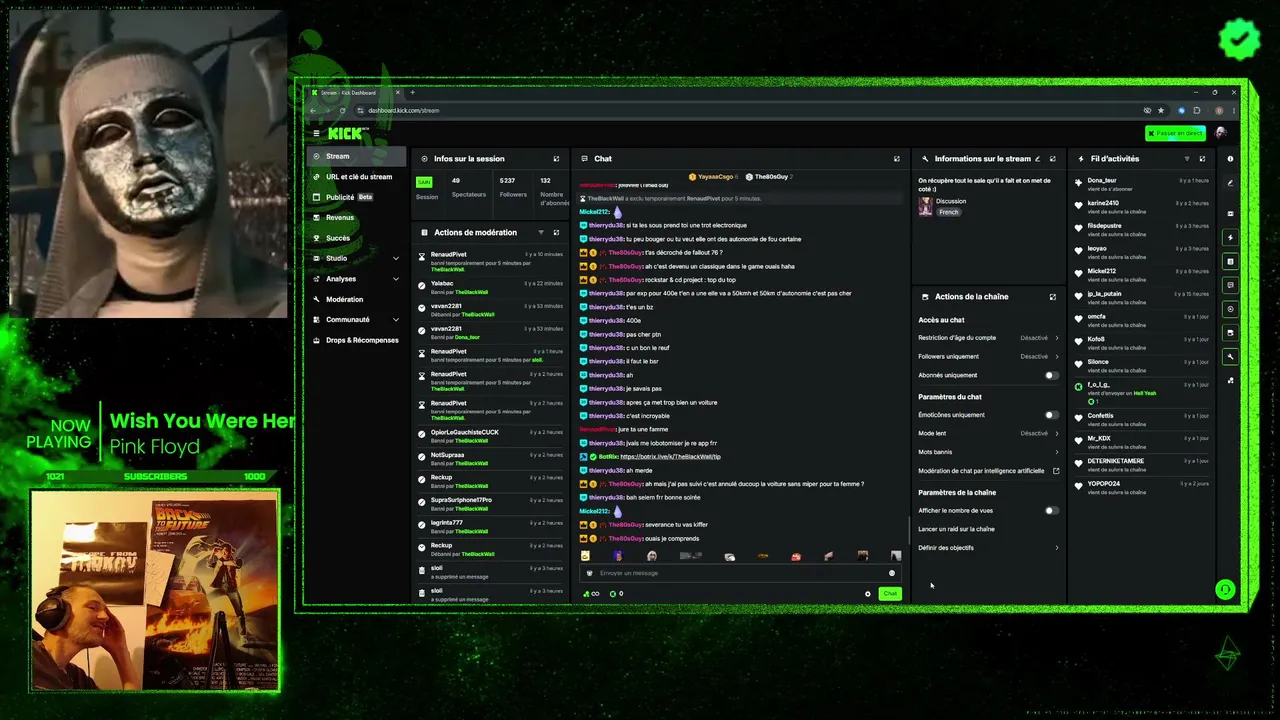The width and height of the screenshot is (1280, 720).
Task: Open the user profile avatar
Action: click(x=1221, y=133)
